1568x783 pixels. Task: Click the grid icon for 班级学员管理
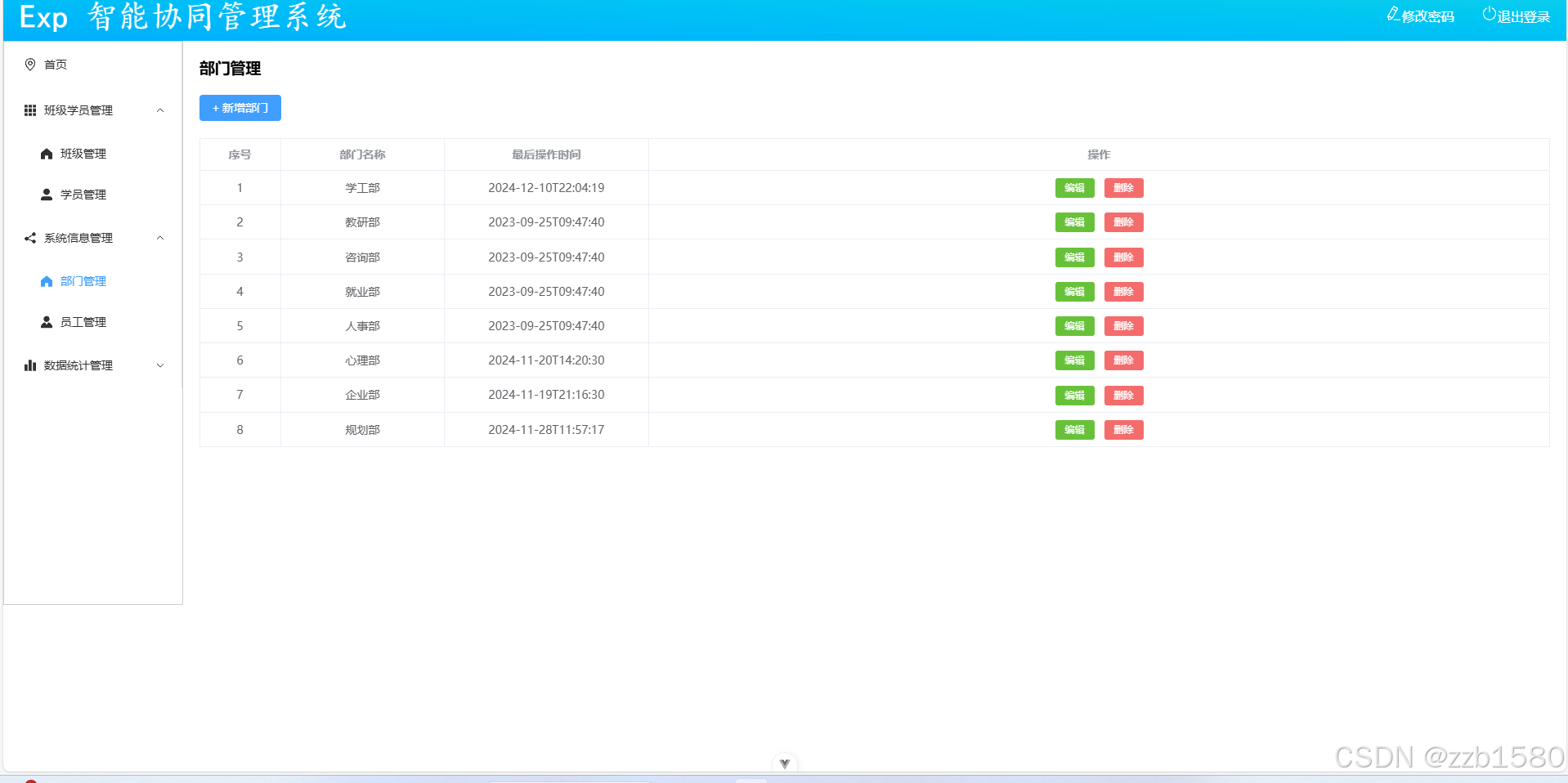30,110
